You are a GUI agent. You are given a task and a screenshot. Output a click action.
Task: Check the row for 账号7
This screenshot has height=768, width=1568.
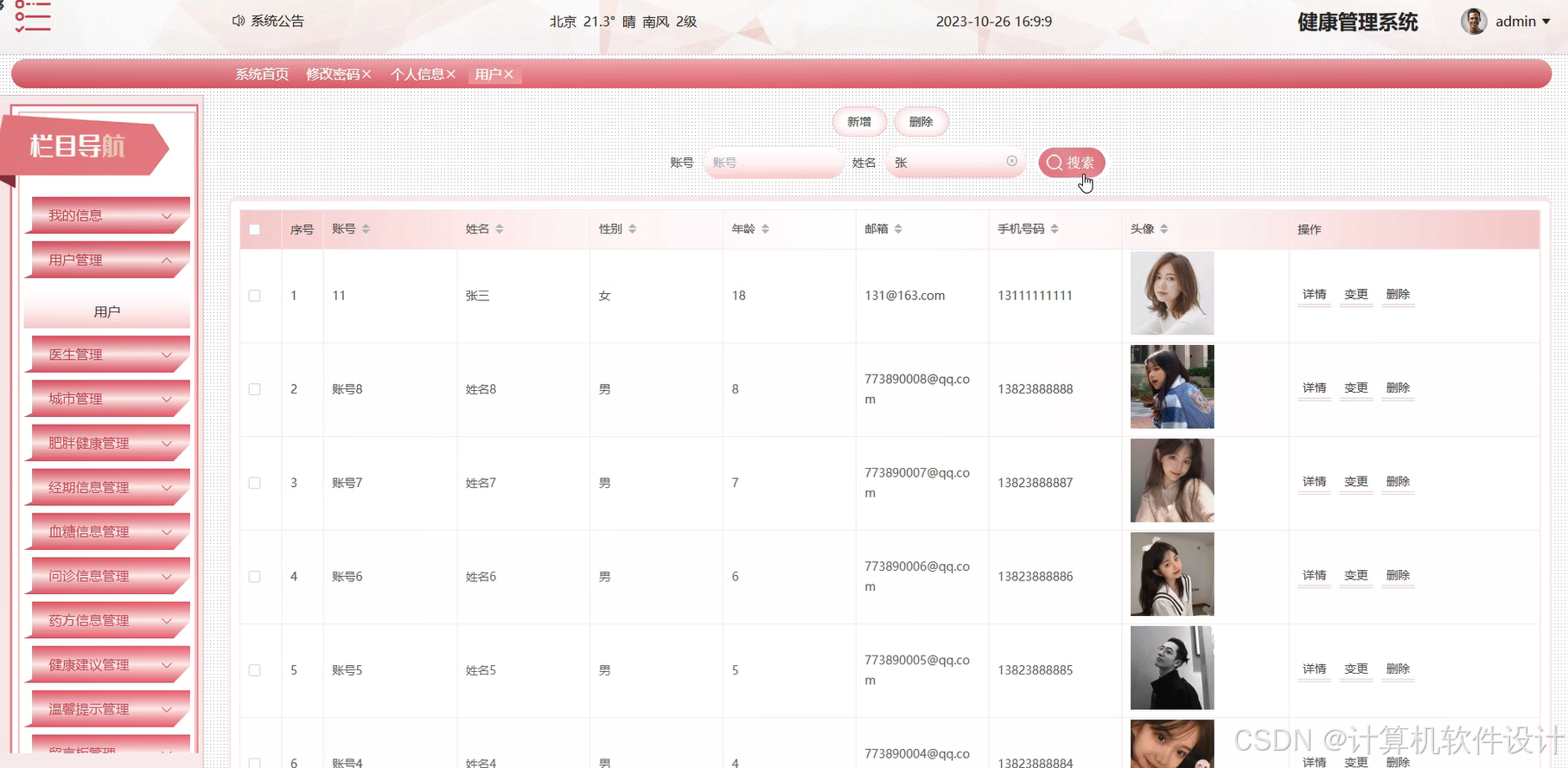pos(254,483)
